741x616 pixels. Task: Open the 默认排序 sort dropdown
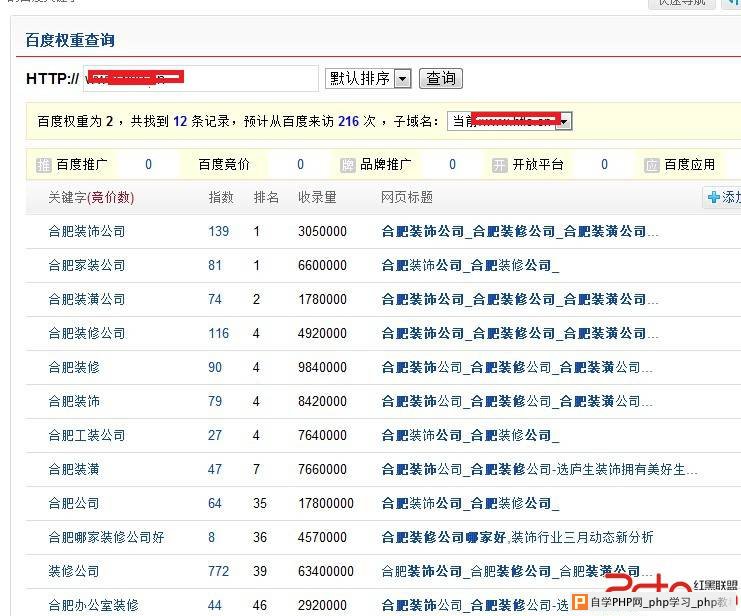click(x=368, y=78)
